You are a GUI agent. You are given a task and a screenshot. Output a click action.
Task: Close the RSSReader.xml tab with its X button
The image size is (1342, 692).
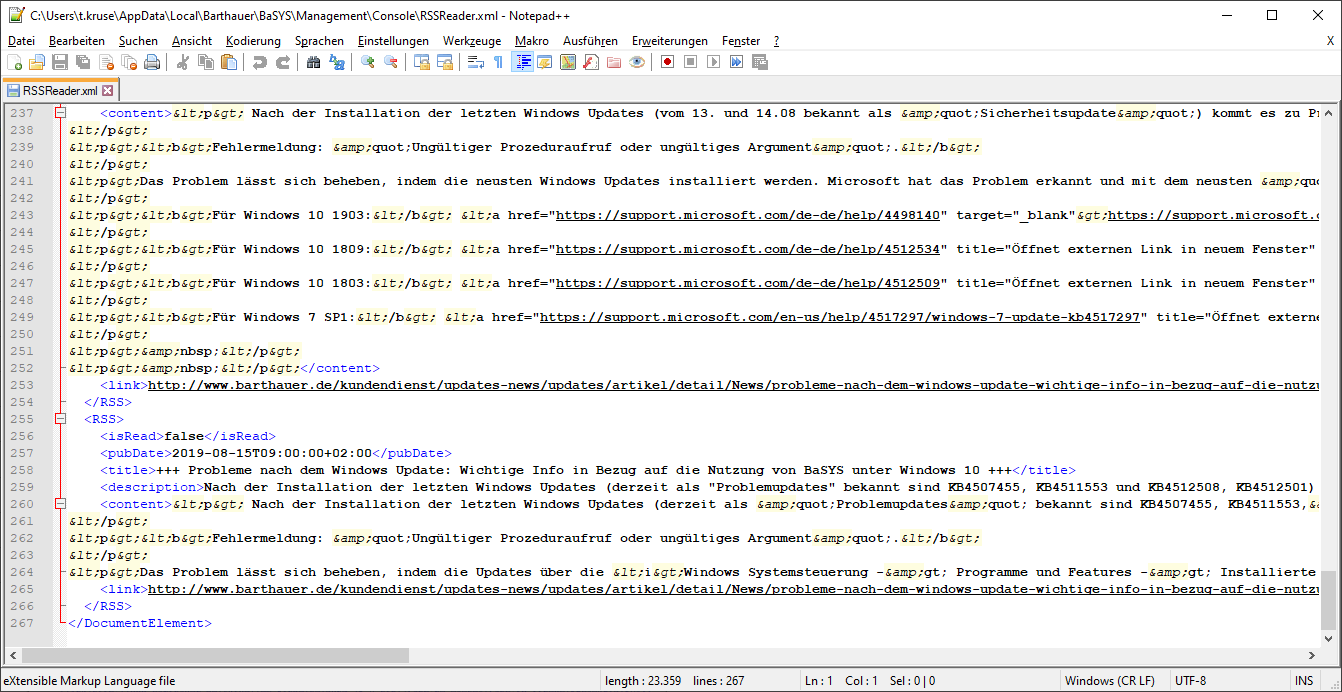pyautogui.click(x=107, y=91)
